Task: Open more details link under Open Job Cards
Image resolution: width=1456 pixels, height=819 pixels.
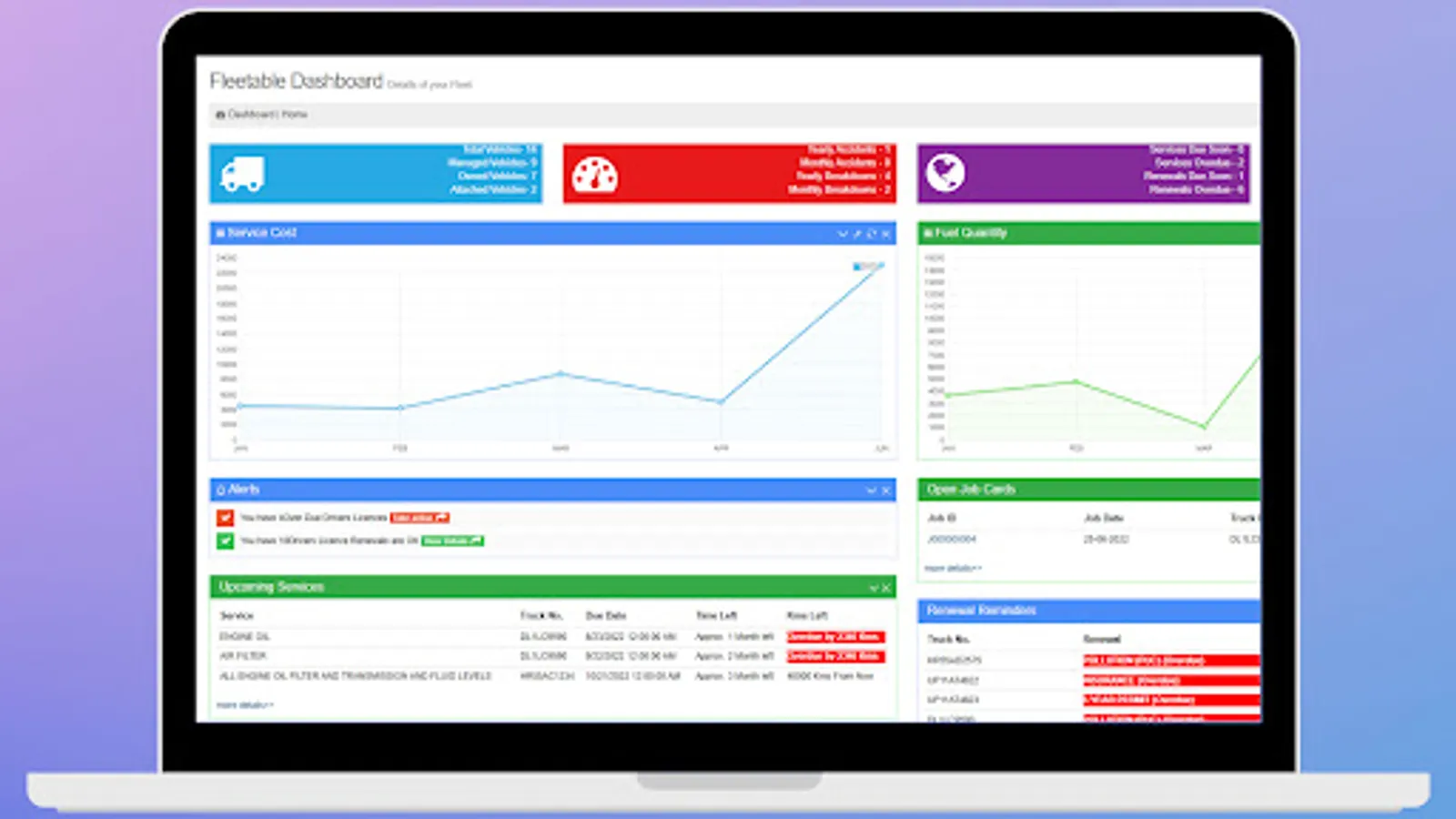Action: click(953, 568)
